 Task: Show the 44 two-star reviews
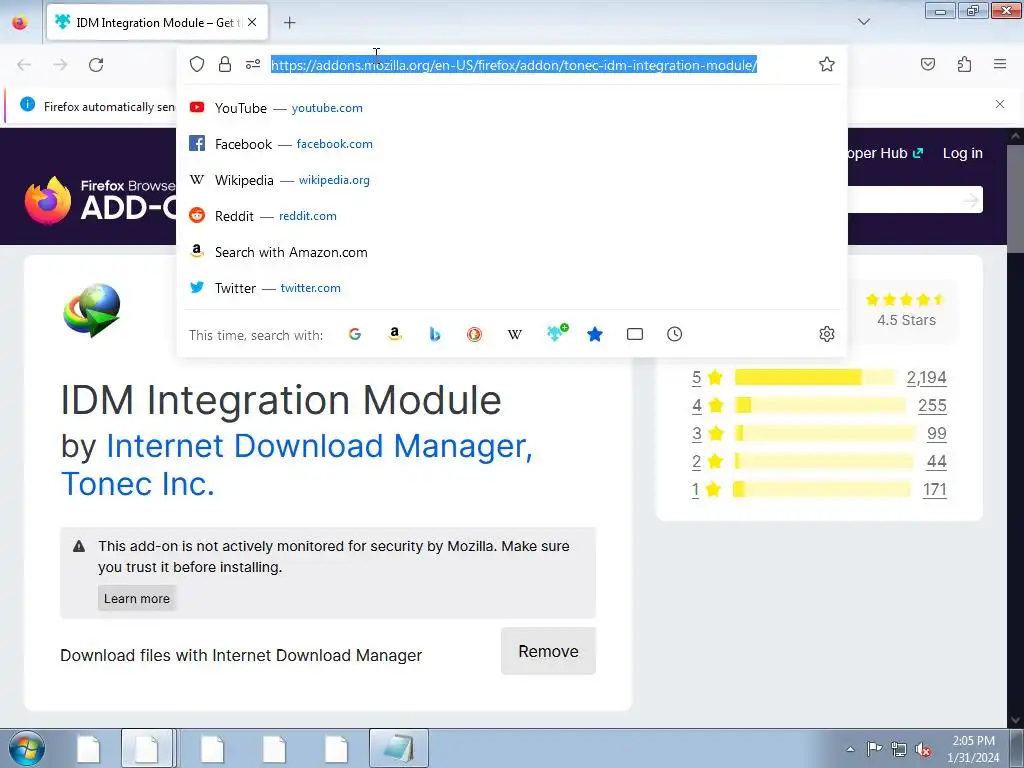936,462
